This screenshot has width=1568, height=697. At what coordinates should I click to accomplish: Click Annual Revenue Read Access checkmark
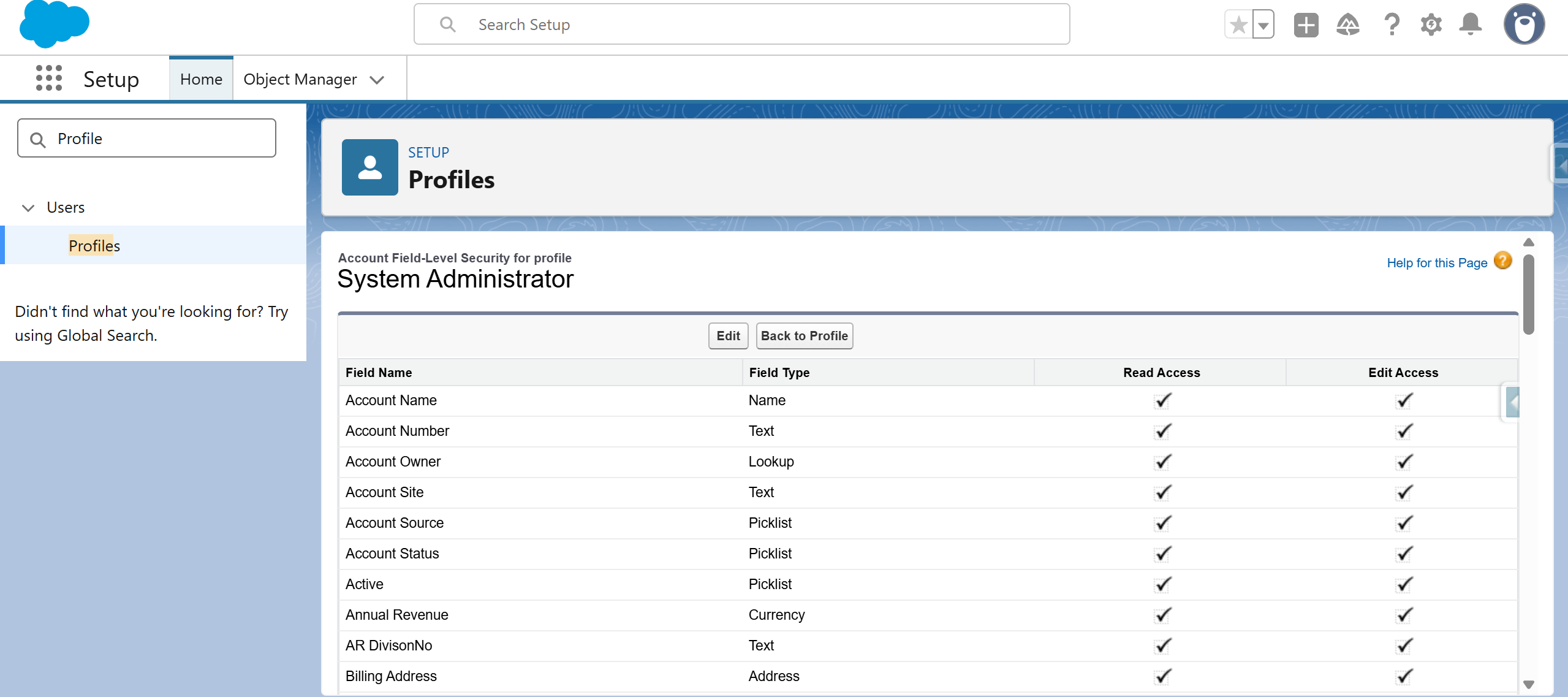point(1162,615)
